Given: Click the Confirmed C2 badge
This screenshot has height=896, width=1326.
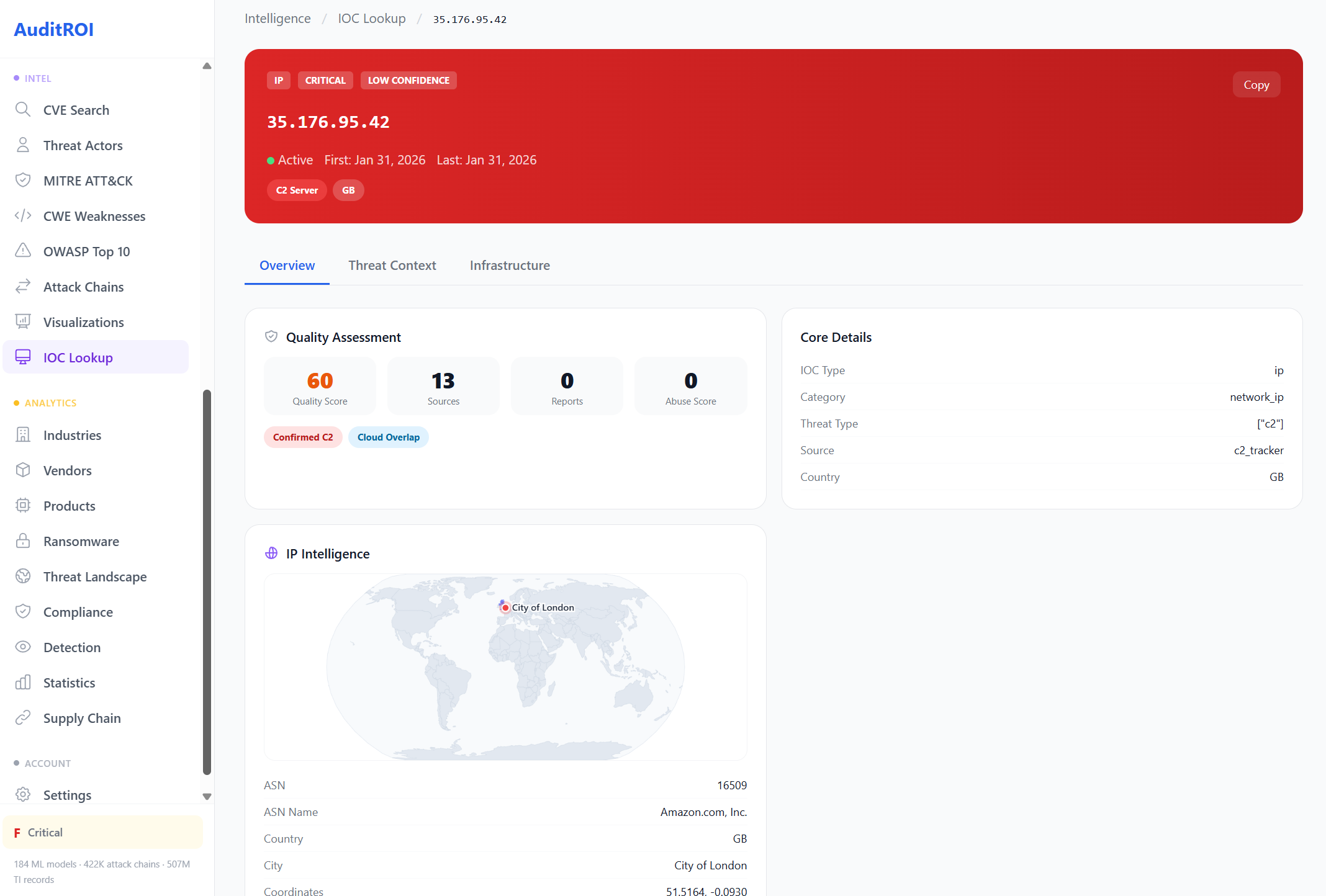Looking at the screenshot, I should click(x=303, y=437).
